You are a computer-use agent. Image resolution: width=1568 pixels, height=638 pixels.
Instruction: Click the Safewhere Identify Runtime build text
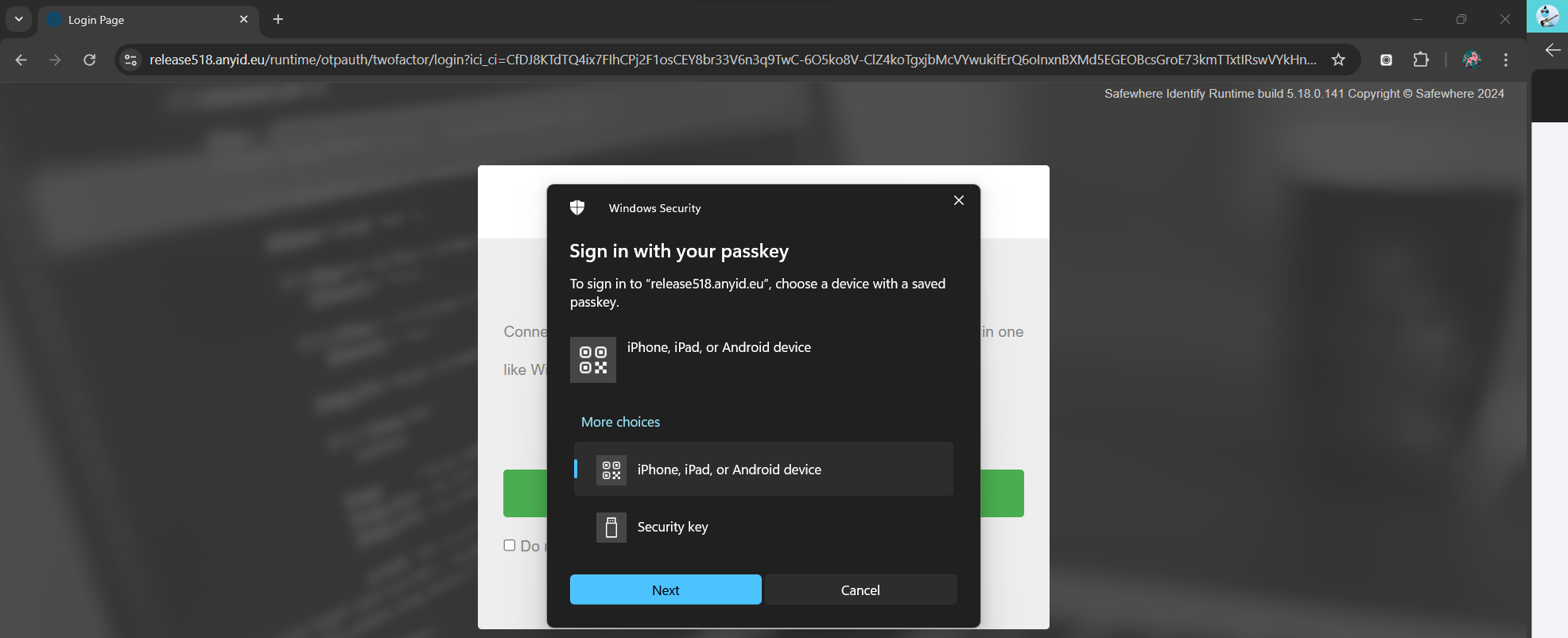[x=1304, y=94]
